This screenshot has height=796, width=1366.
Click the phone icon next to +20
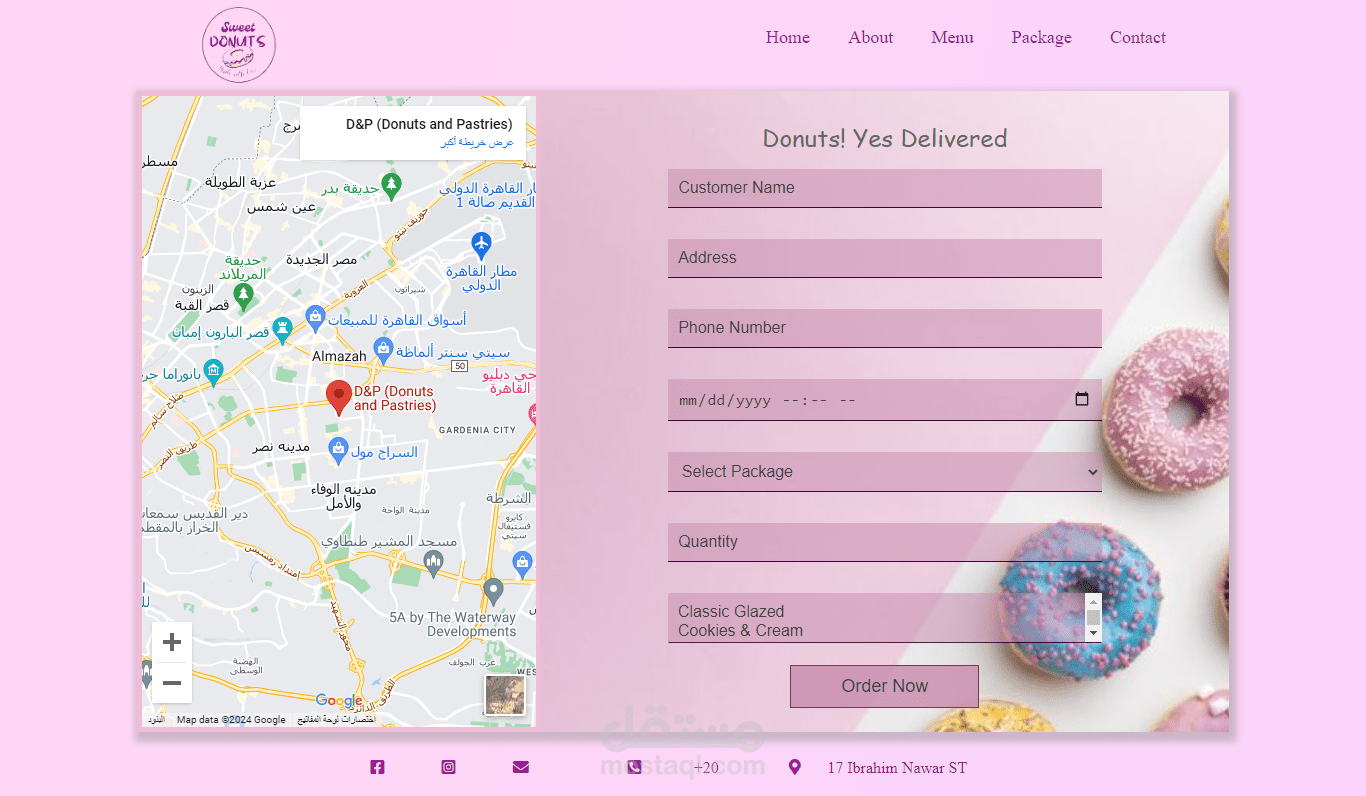pyautogui.click(x=634, y=767)
